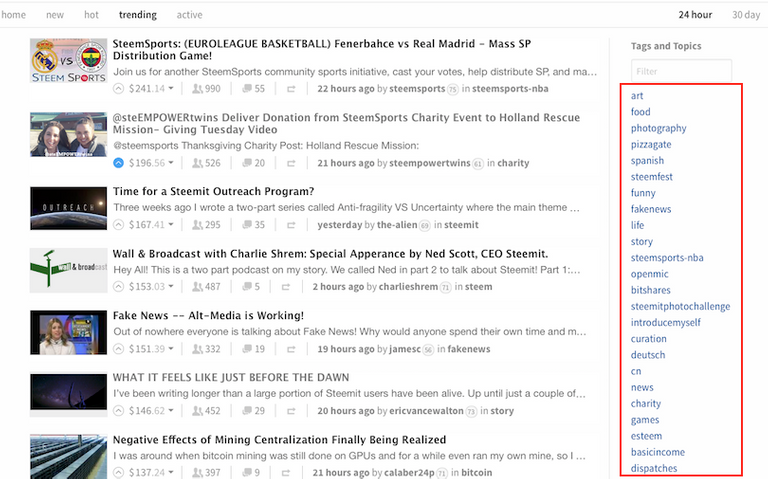The height and width of the screenshot is (479, 768).
Task: Open the 19 comments on Fake News post
Action: pyautogui.click(x=254, y=349)
